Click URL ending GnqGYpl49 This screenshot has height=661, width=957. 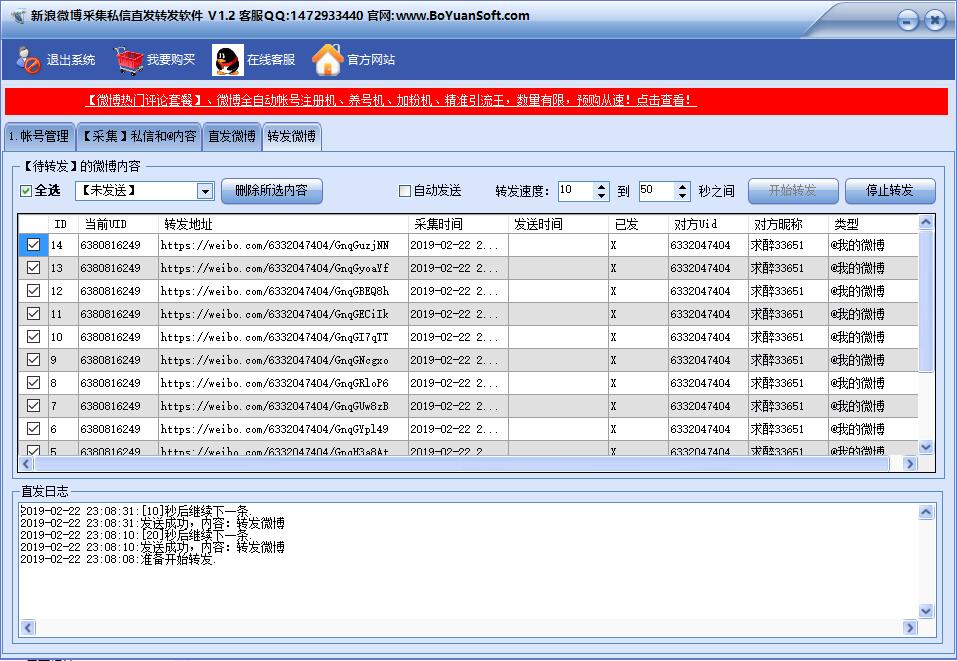click(275, 428)
